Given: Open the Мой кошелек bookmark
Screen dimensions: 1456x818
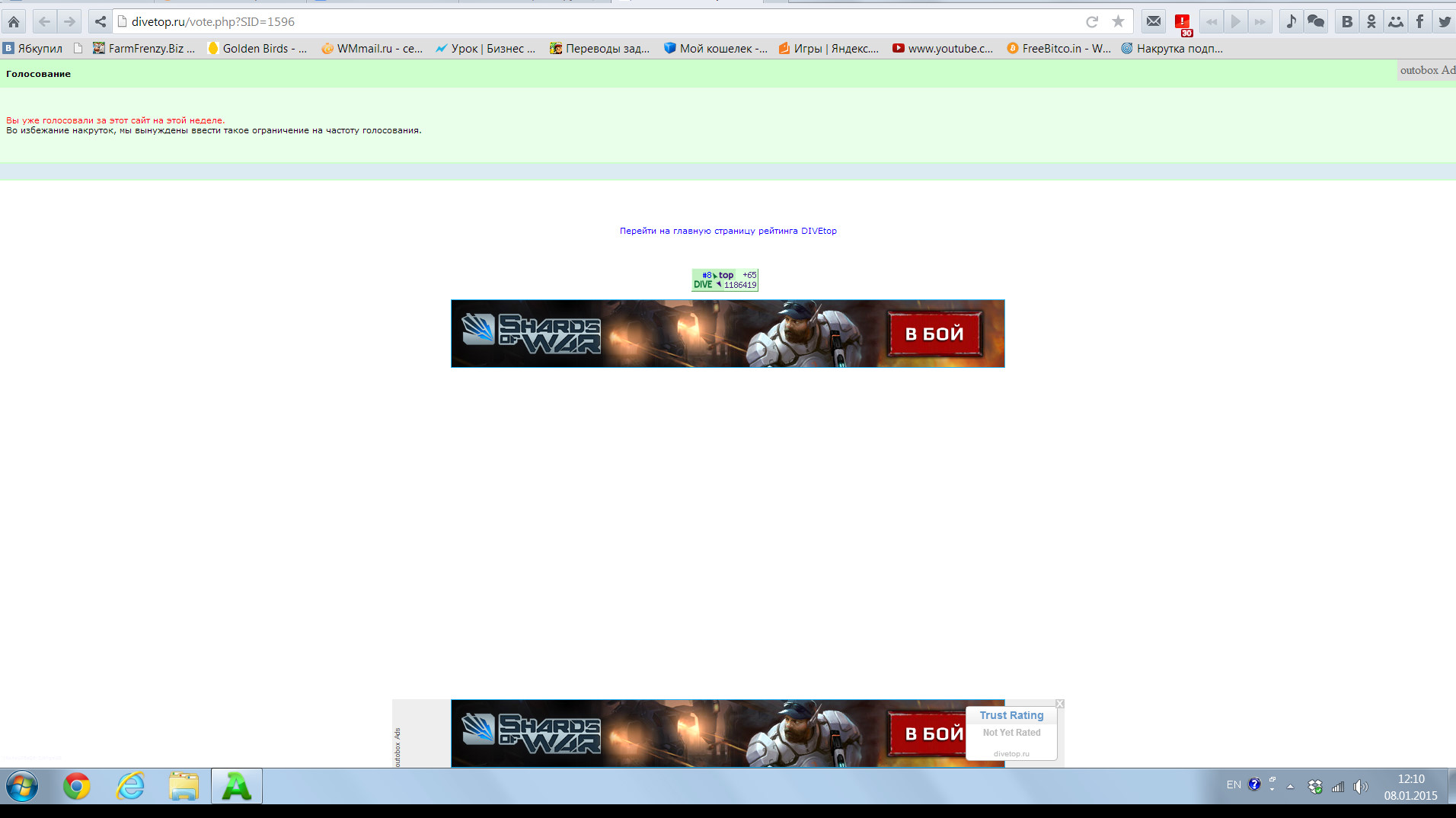Looking at the screenshot, I should pyautogui.click(x=715, y=49).
